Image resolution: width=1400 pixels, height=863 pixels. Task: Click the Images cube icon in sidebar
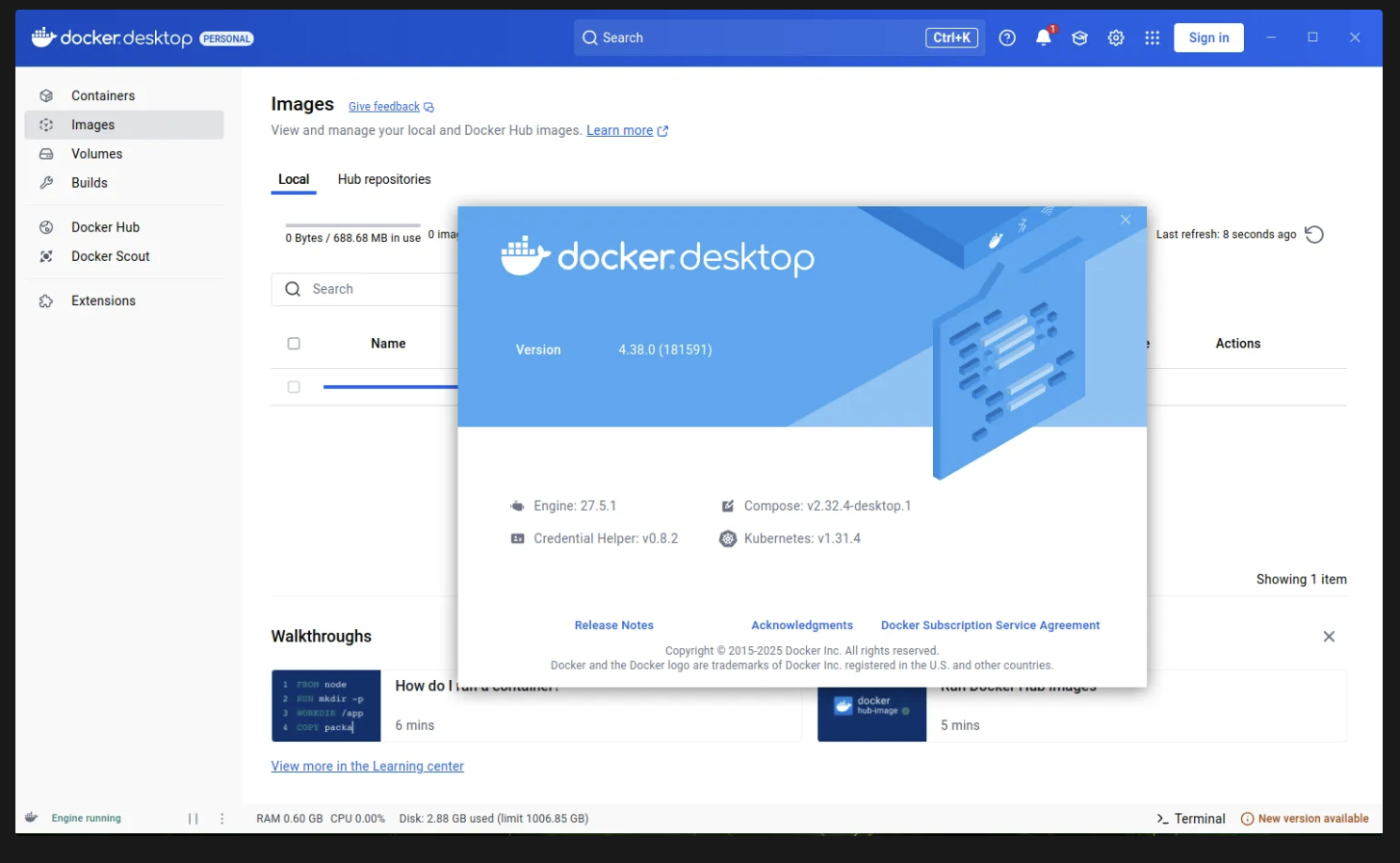46,124
